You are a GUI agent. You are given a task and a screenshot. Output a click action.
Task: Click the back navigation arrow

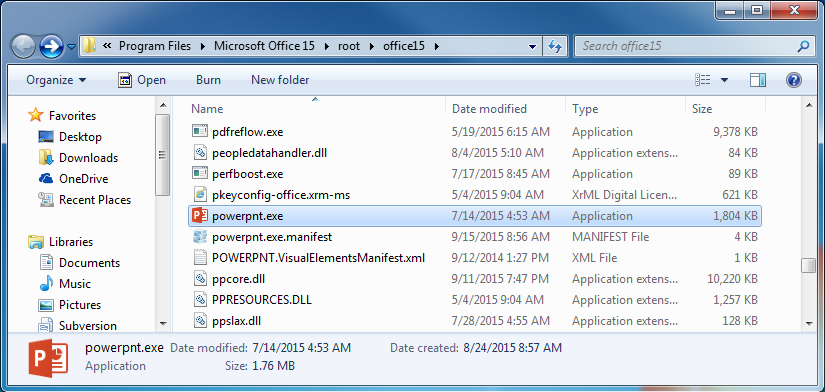pyautogui.click(x=23, y=46)
